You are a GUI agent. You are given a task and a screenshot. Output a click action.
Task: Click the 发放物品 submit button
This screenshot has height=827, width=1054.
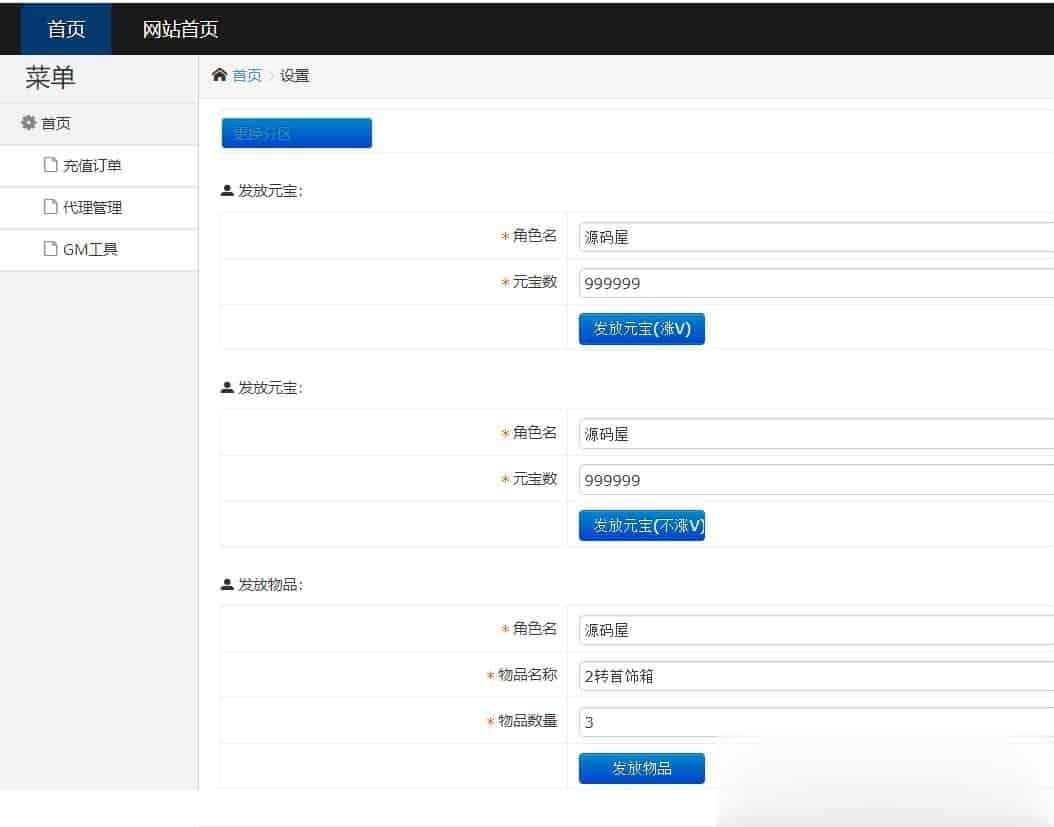coord(641,769)
